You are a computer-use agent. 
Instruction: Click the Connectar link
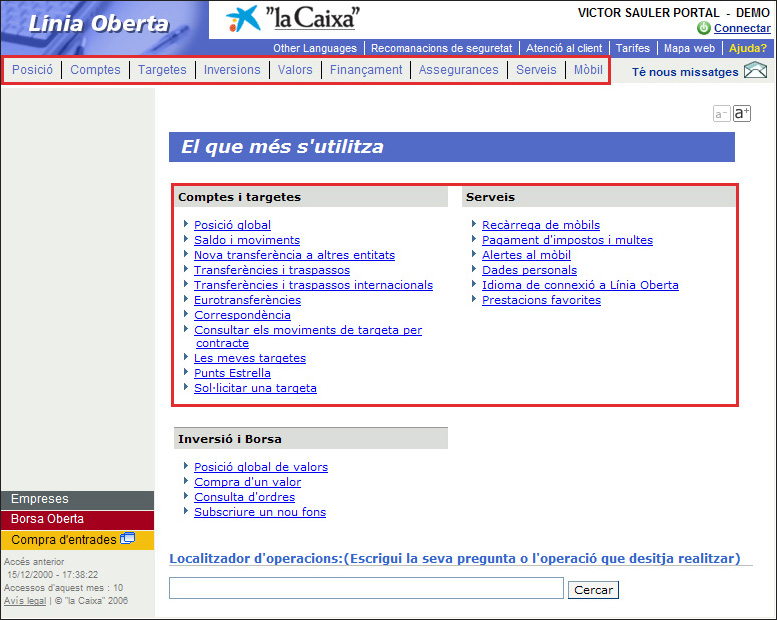point(742,28)
